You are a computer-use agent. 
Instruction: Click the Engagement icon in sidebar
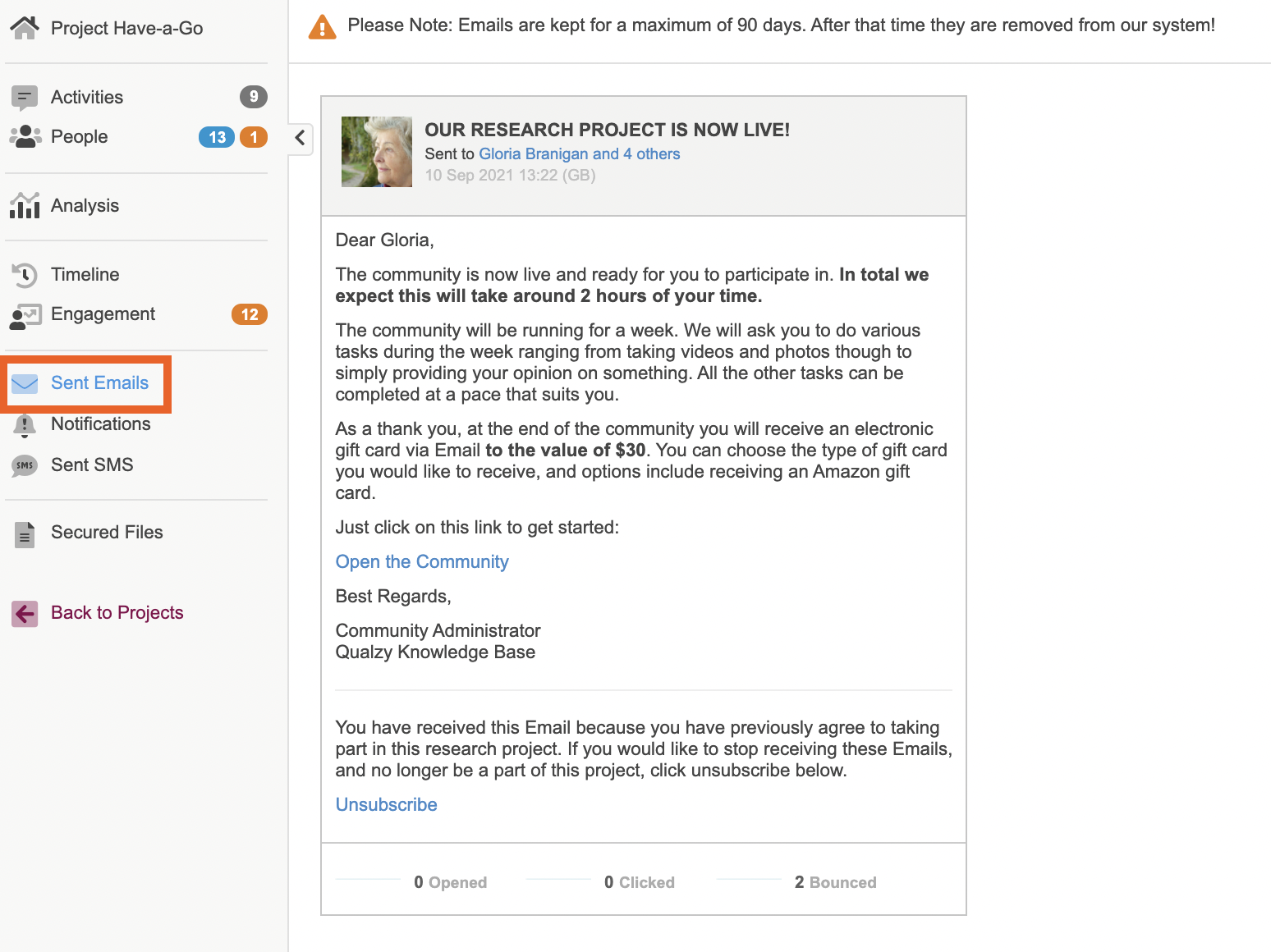[x=25, y=315]
